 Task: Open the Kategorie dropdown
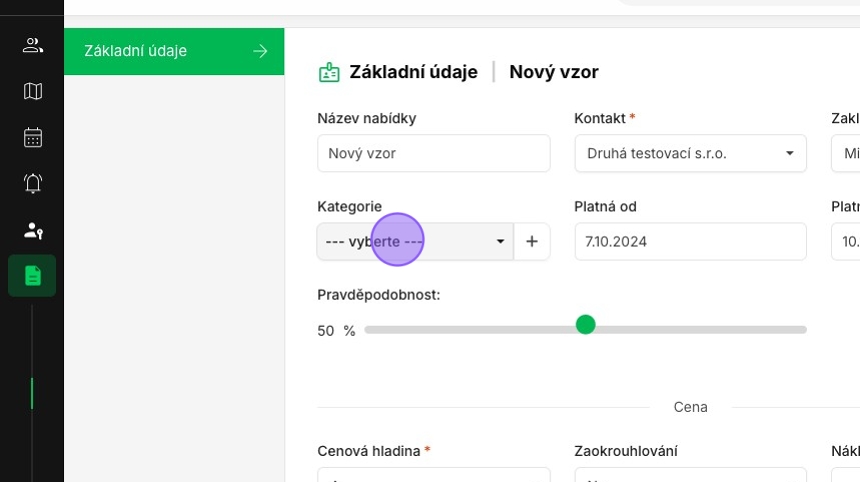(x=415, y=242)
